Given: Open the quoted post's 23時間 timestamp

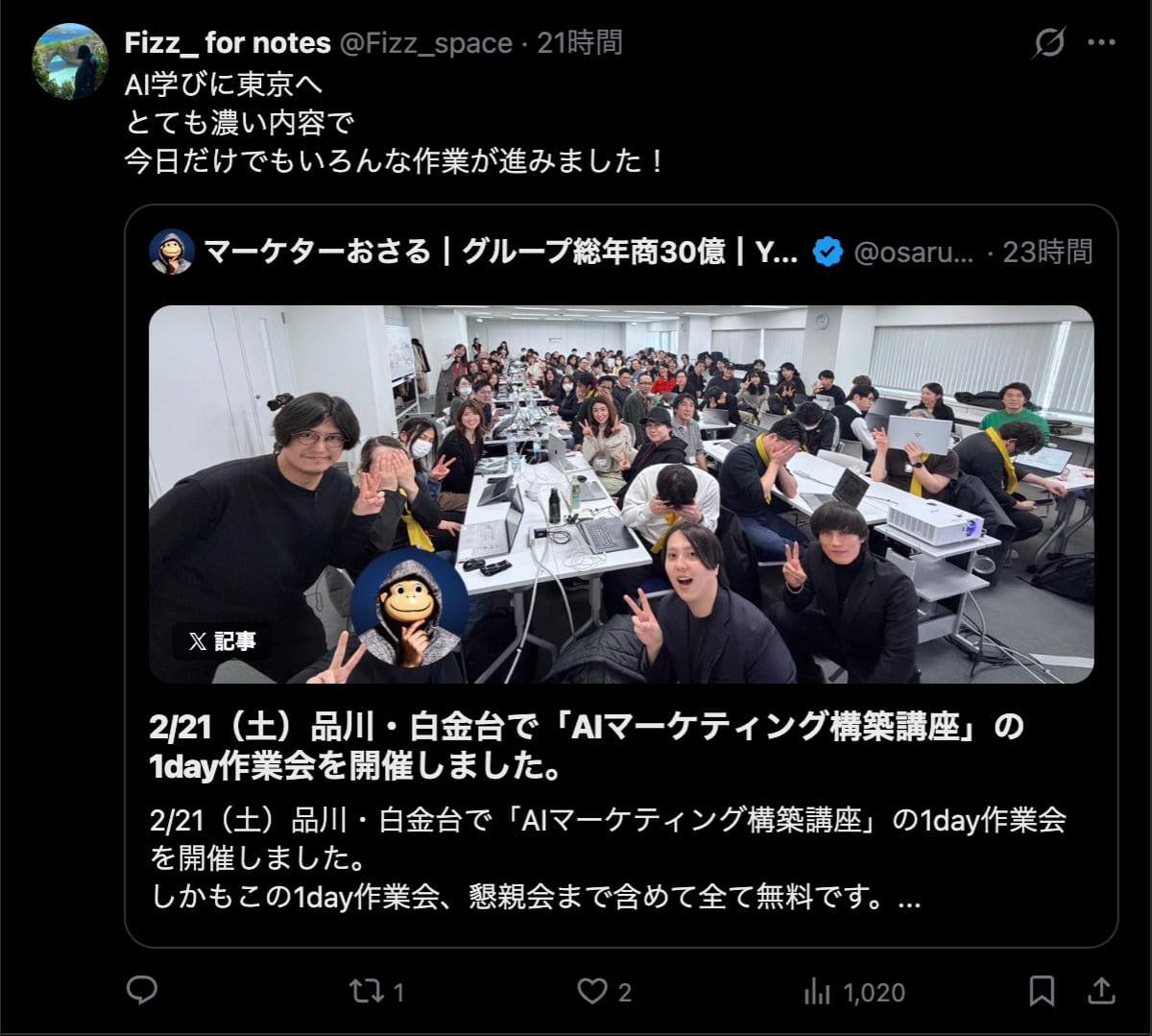Looking at the screenshot, I should pos(1047,252).
